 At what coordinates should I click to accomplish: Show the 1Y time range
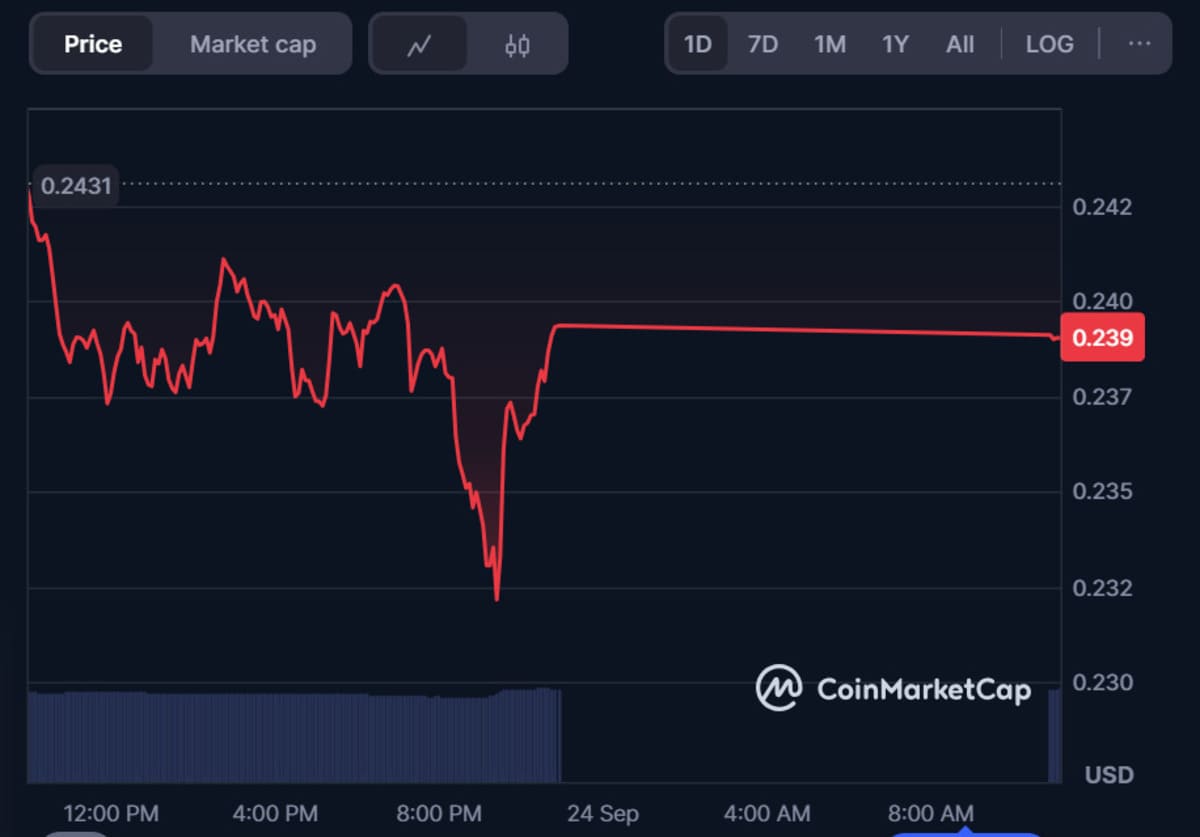click(x=895, y=44)
